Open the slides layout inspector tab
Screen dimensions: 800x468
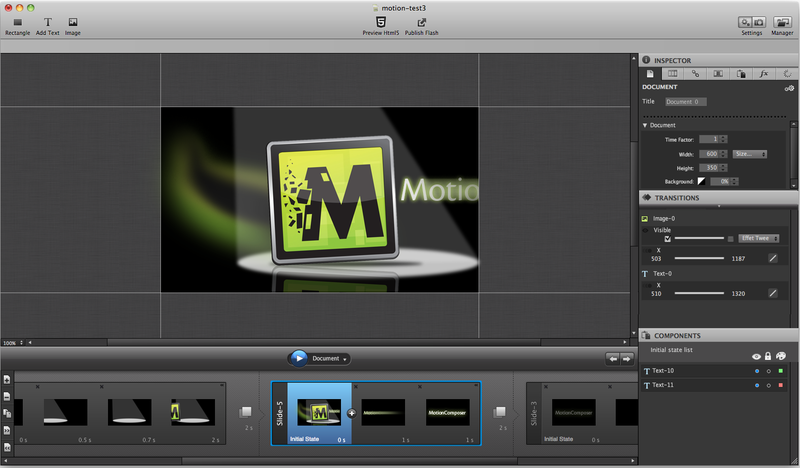pos(672,74)
